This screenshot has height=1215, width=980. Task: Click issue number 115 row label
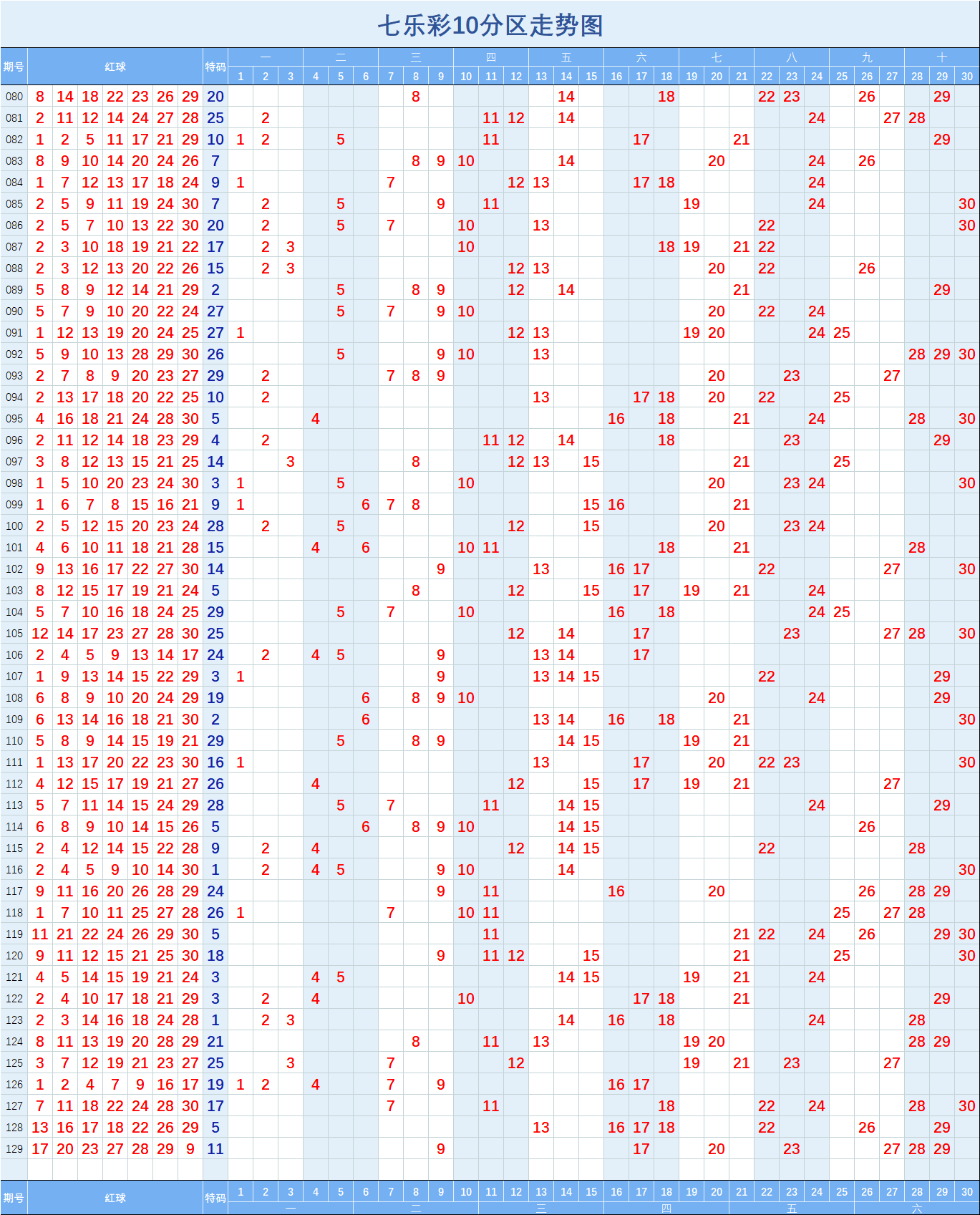click(14, 848)
